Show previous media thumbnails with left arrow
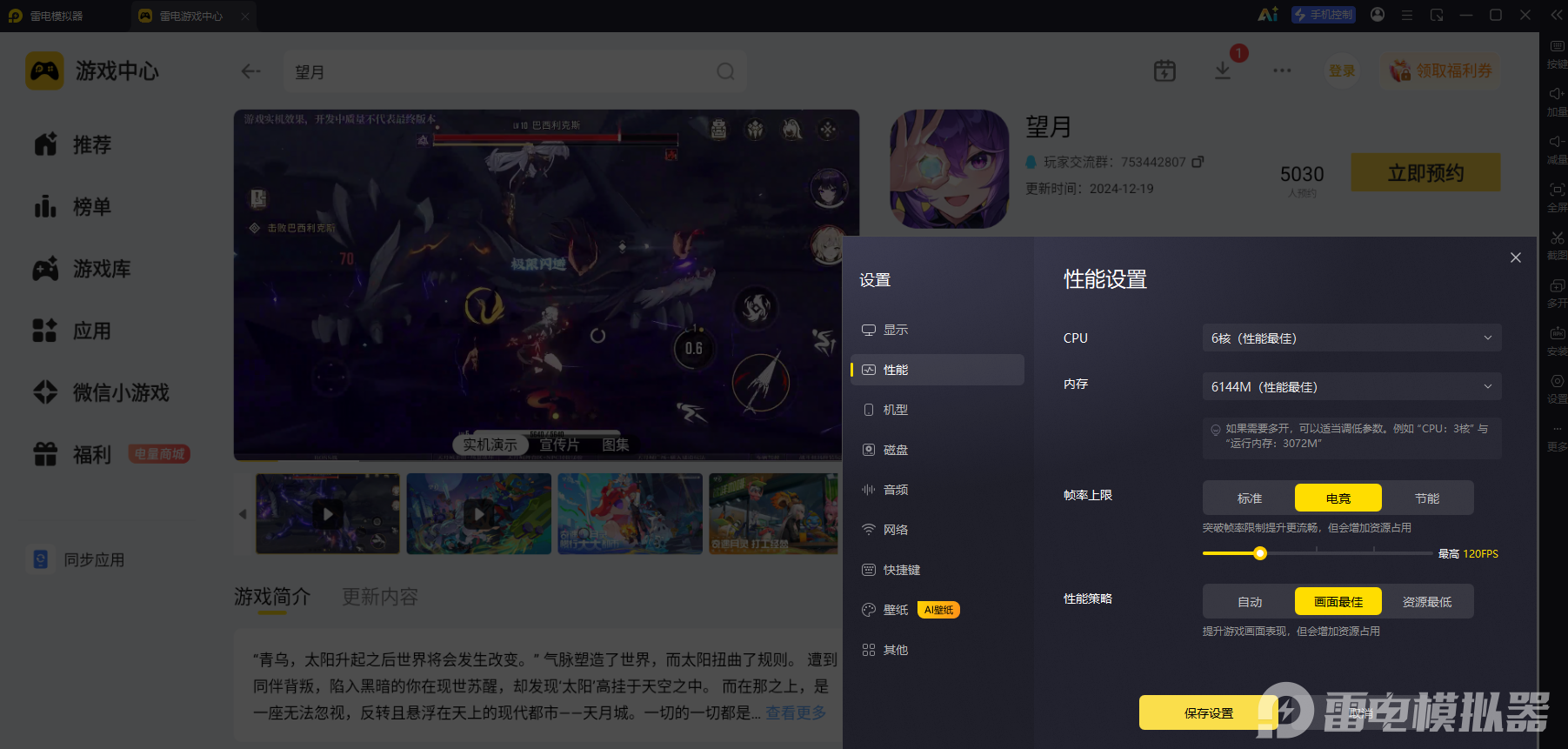 coord(243,513)
